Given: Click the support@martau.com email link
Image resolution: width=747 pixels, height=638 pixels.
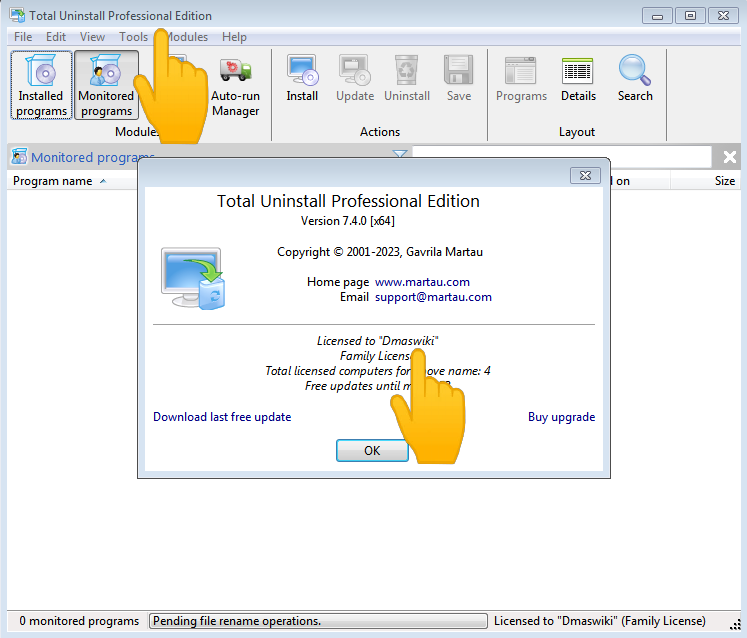Looking at the screenshot, I should (x=433, y=297).
